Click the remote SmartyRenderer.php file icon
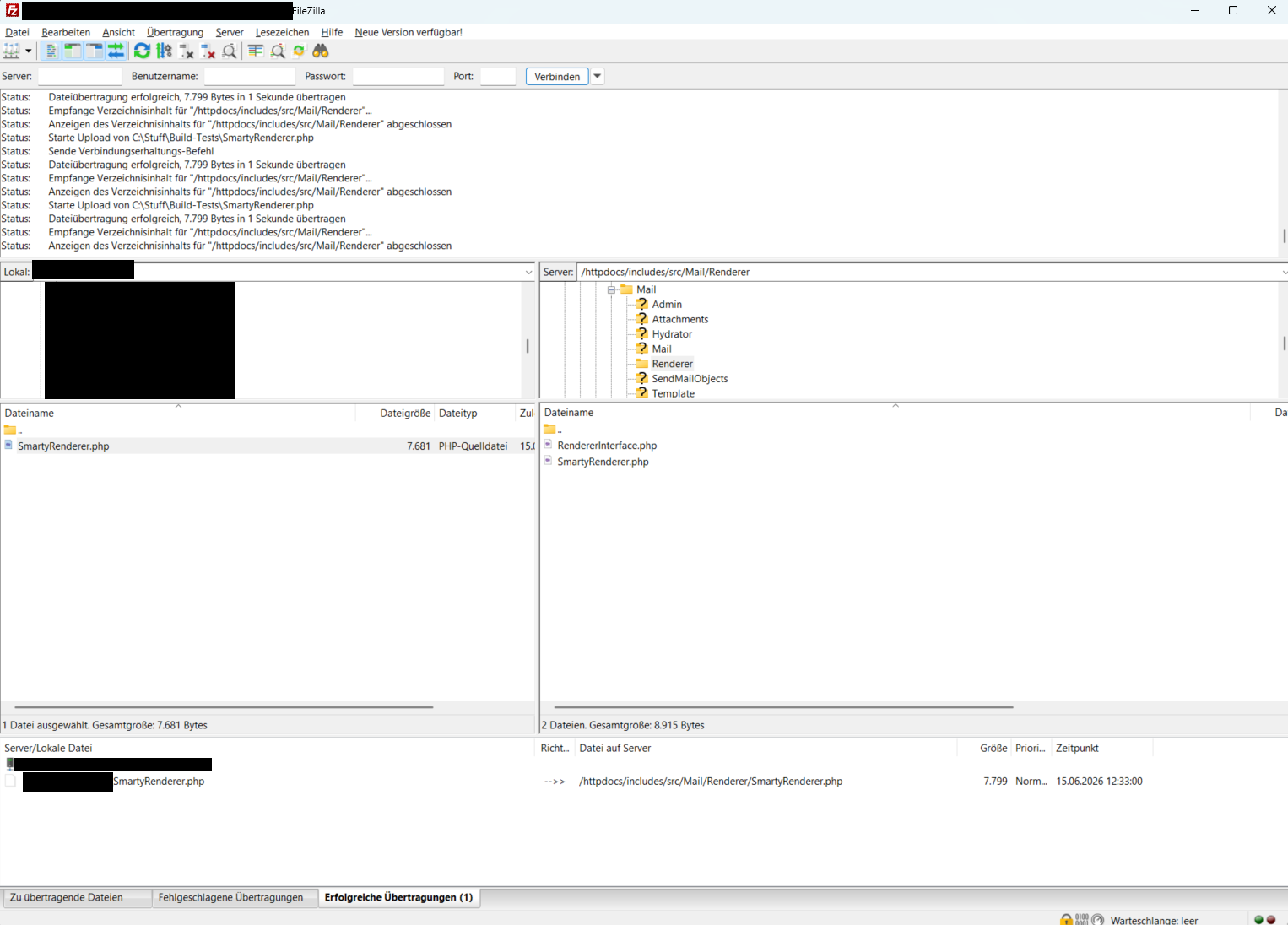This screenshot has height=925, width=1288. click(x=548, y=461)
